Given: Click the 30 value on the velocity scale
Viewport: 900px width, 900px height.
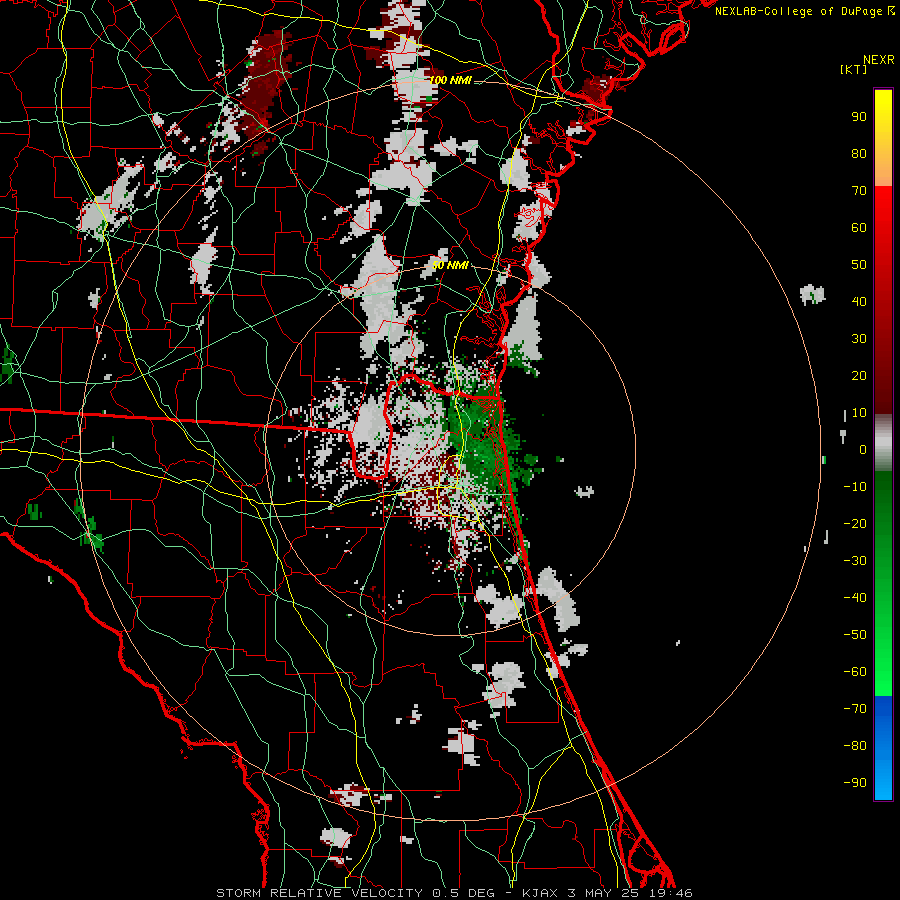Looking at the screenshot, I should click(859, 339).
